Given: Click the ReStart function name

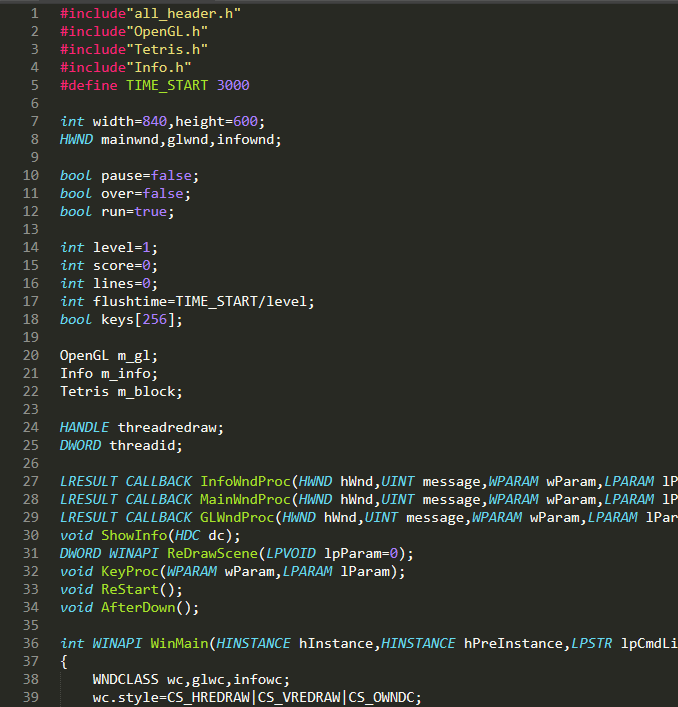Looking at the screenshot, I should click(130, 590).
